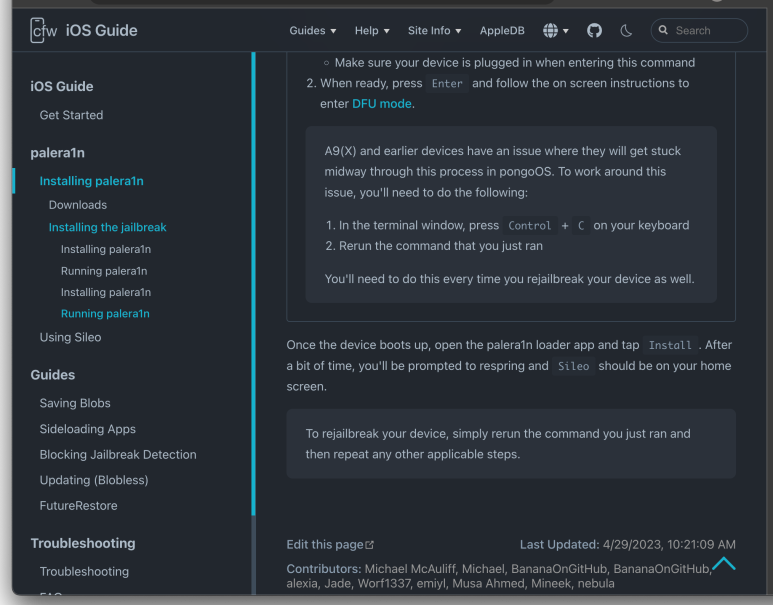Open the GitHub repository icon
This screenshot has width=773, height=605.
coord(594,31)
